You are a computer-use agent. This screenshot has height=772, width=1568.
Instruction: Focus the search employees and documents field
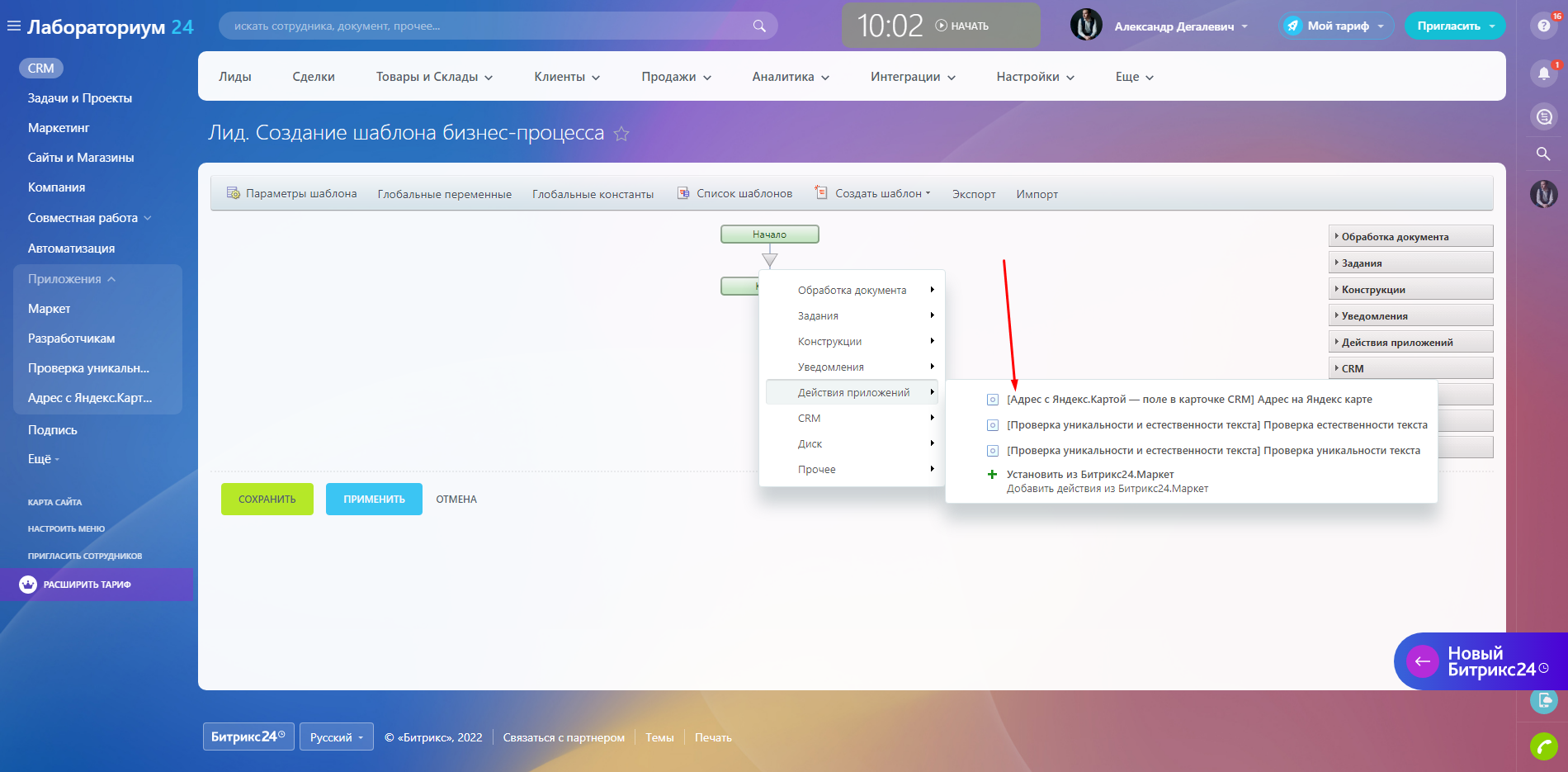(498, 26)
